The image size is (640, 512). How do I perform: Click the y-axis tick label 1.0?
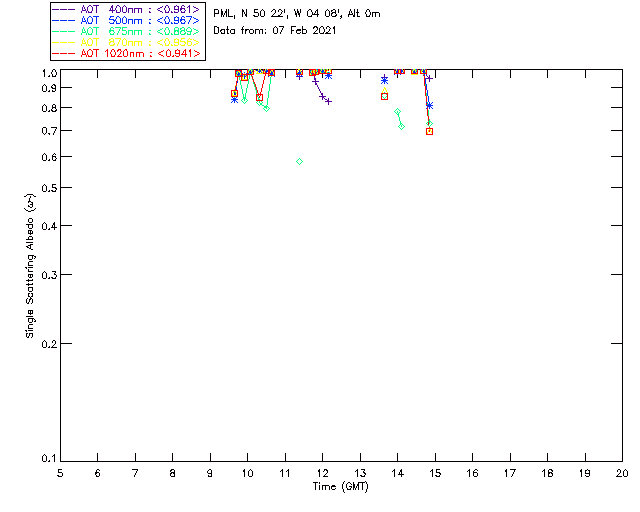(49, 73)
